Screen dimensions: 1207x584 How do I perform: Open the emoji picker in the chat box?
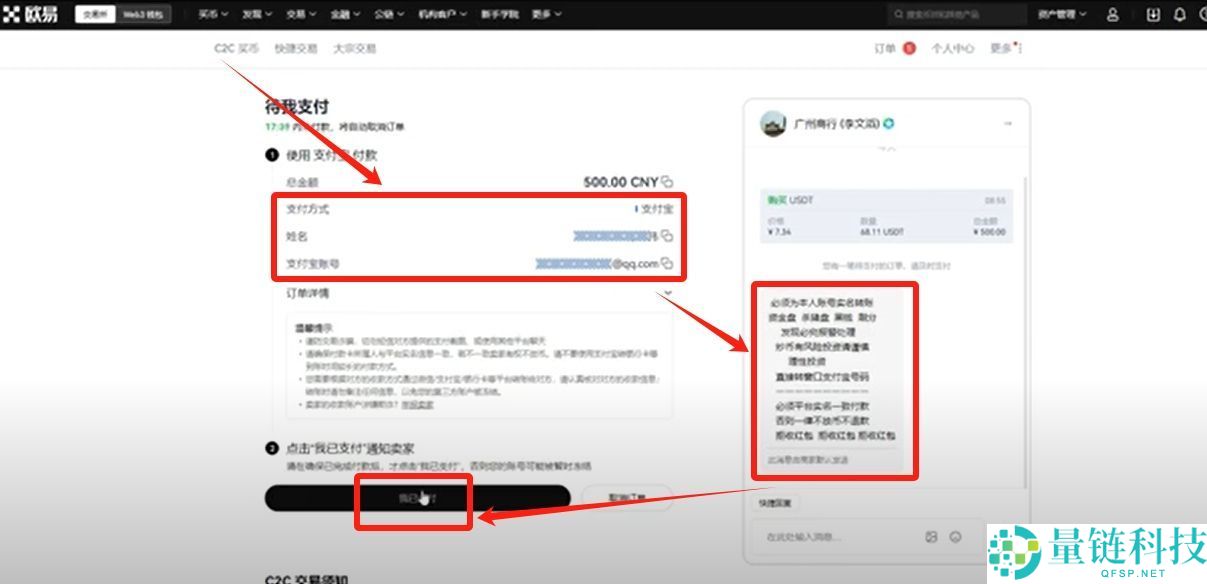(955, 537)
